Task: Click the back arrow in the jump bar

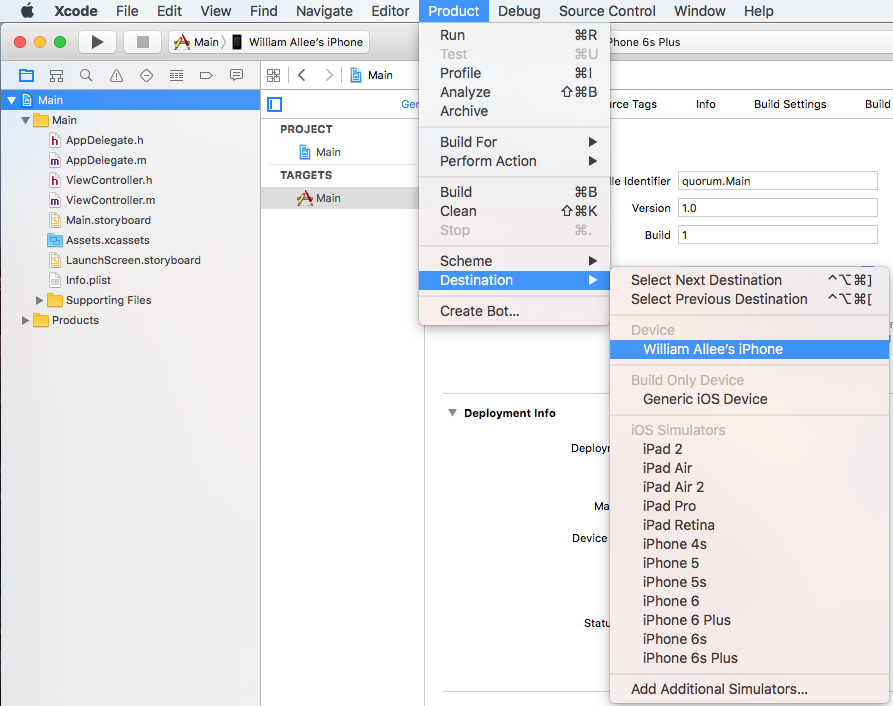Action: [x=301, y=75]
